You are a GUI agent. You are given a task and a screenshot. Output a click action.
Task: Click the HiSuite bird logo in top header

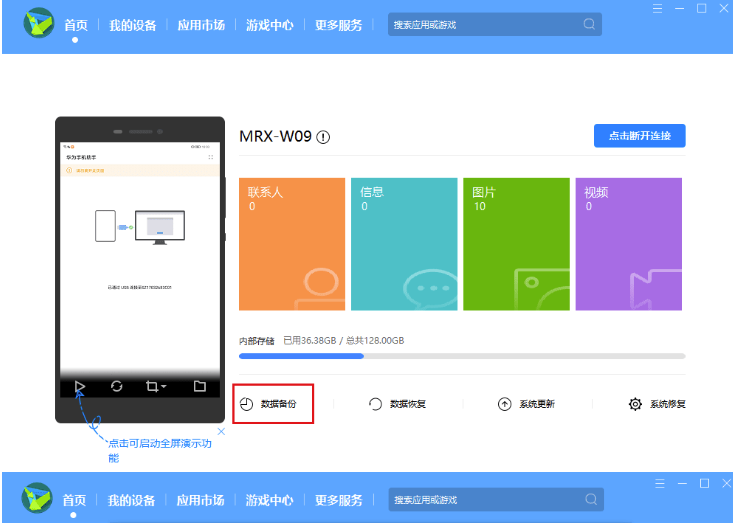39,23
